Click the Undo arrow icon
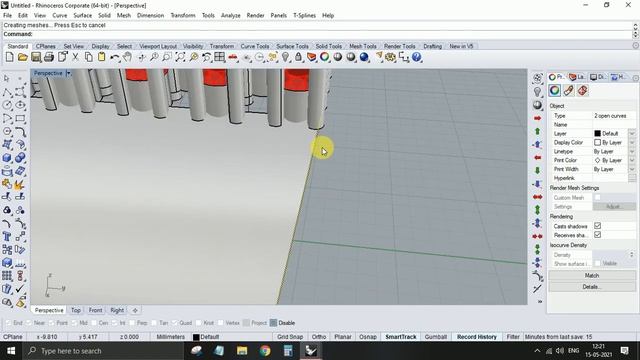 pyautogui.click(x=115, y=57)
